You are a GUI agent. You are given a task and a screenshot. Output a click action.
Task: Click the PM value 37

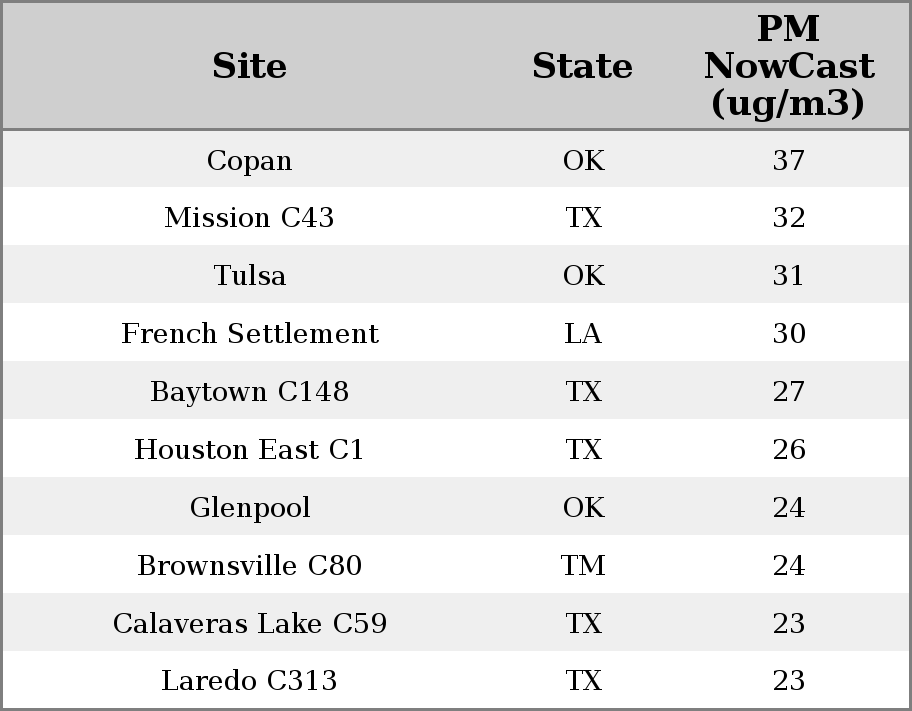[788, 160]
